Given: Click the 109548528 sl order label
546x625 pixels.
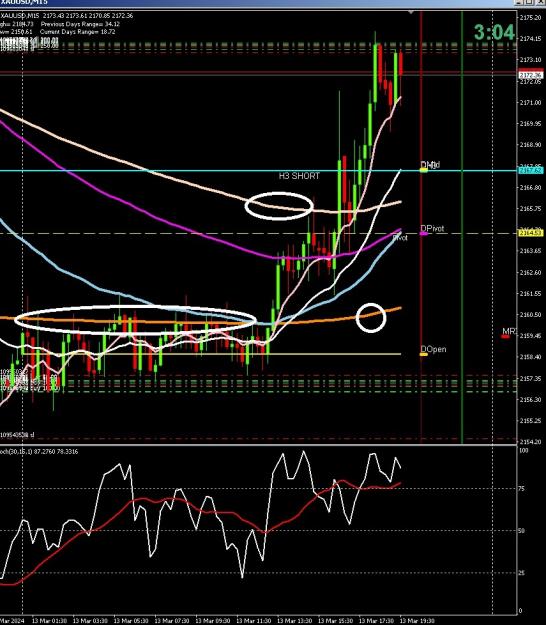Looking at the screenshot, I should point(17,435).
